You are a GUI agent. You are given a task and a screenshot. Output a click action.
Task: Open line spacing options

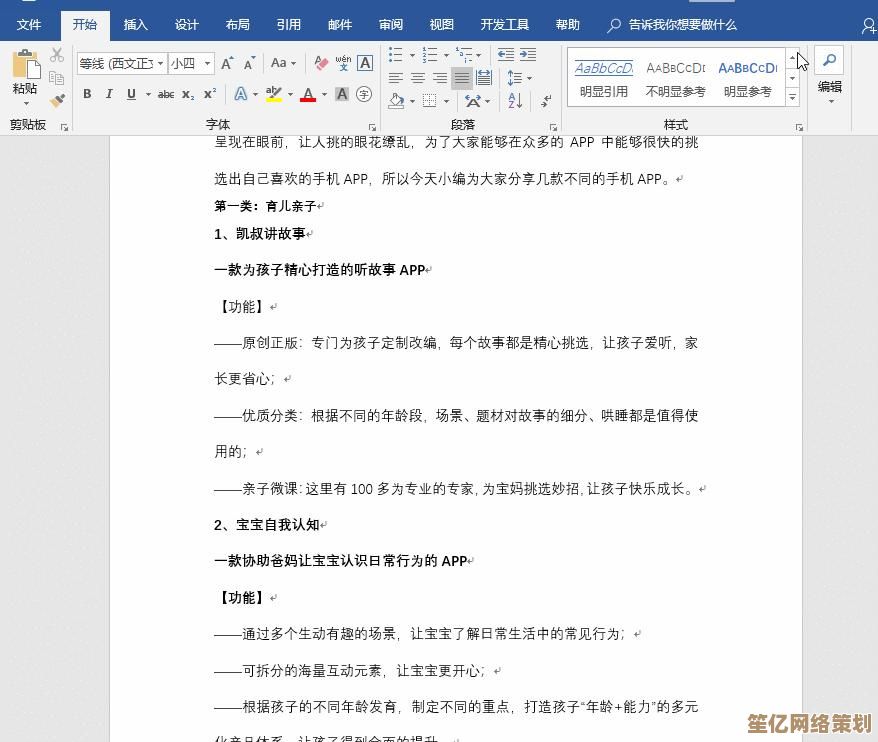tap(515, 78)
